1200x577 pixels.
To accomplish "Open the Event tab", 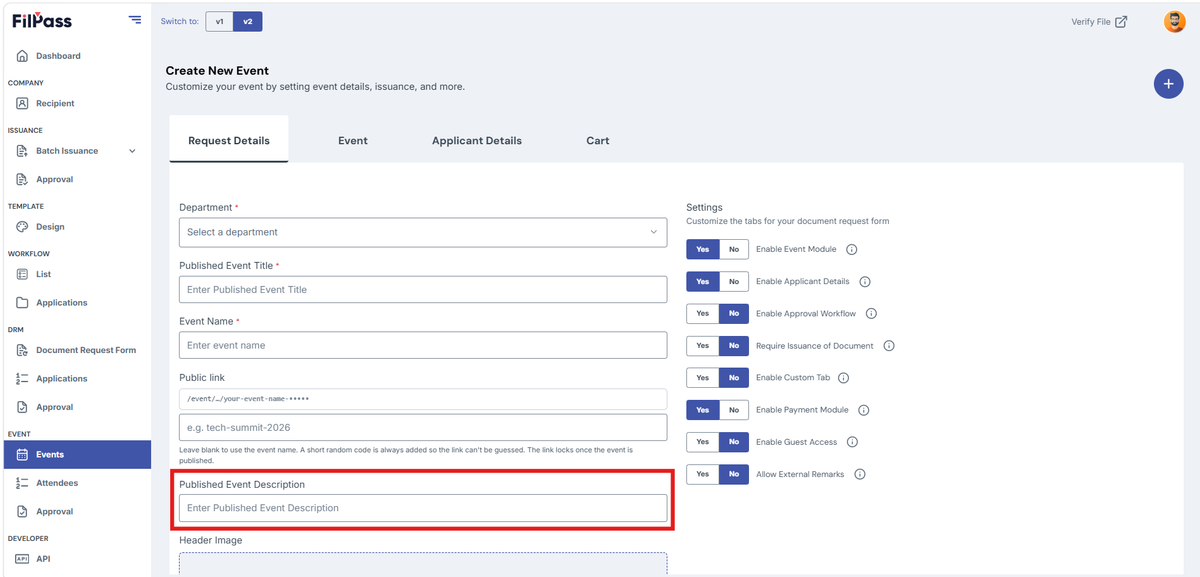I will point(353,140).
